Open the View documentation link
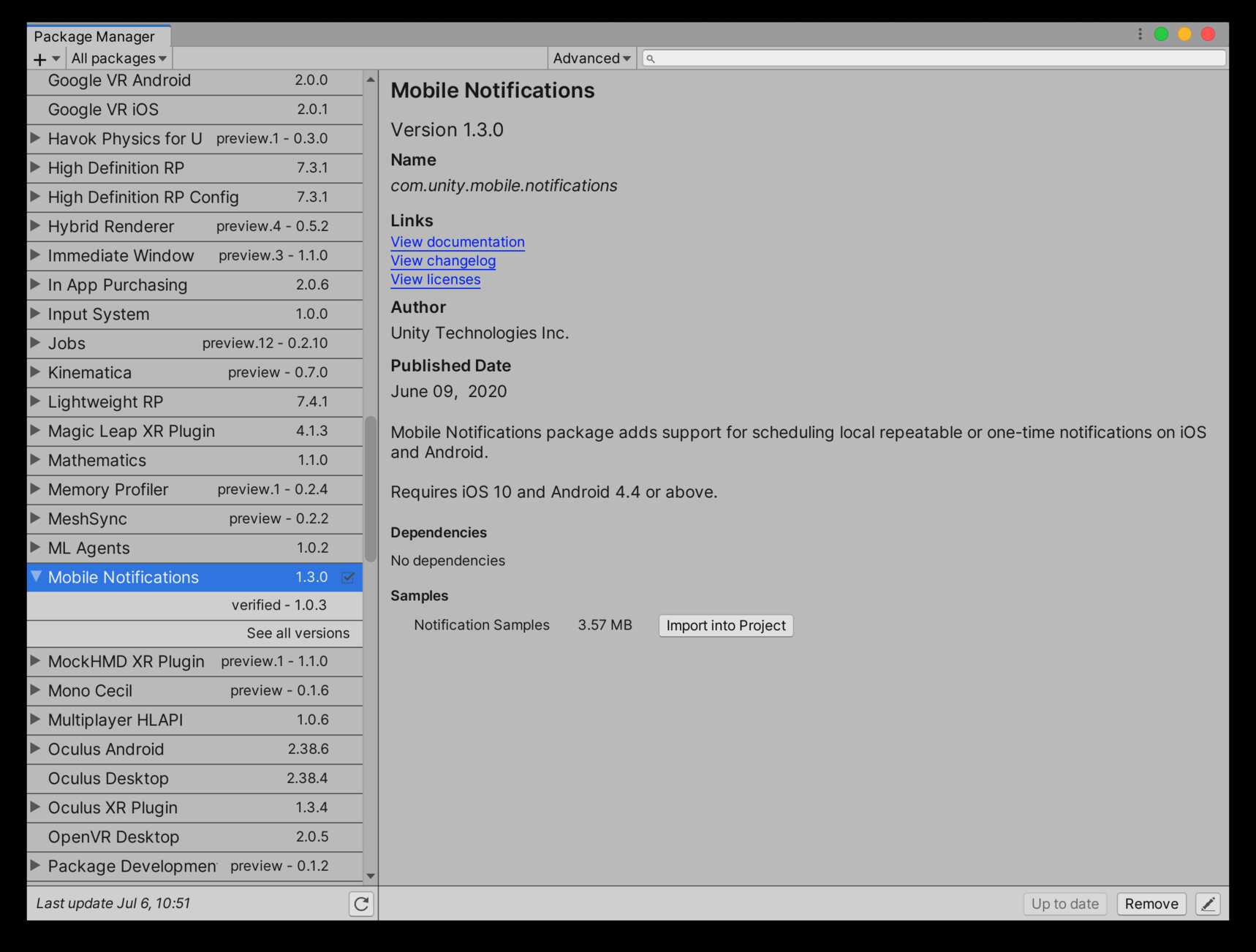 point(457,242)
